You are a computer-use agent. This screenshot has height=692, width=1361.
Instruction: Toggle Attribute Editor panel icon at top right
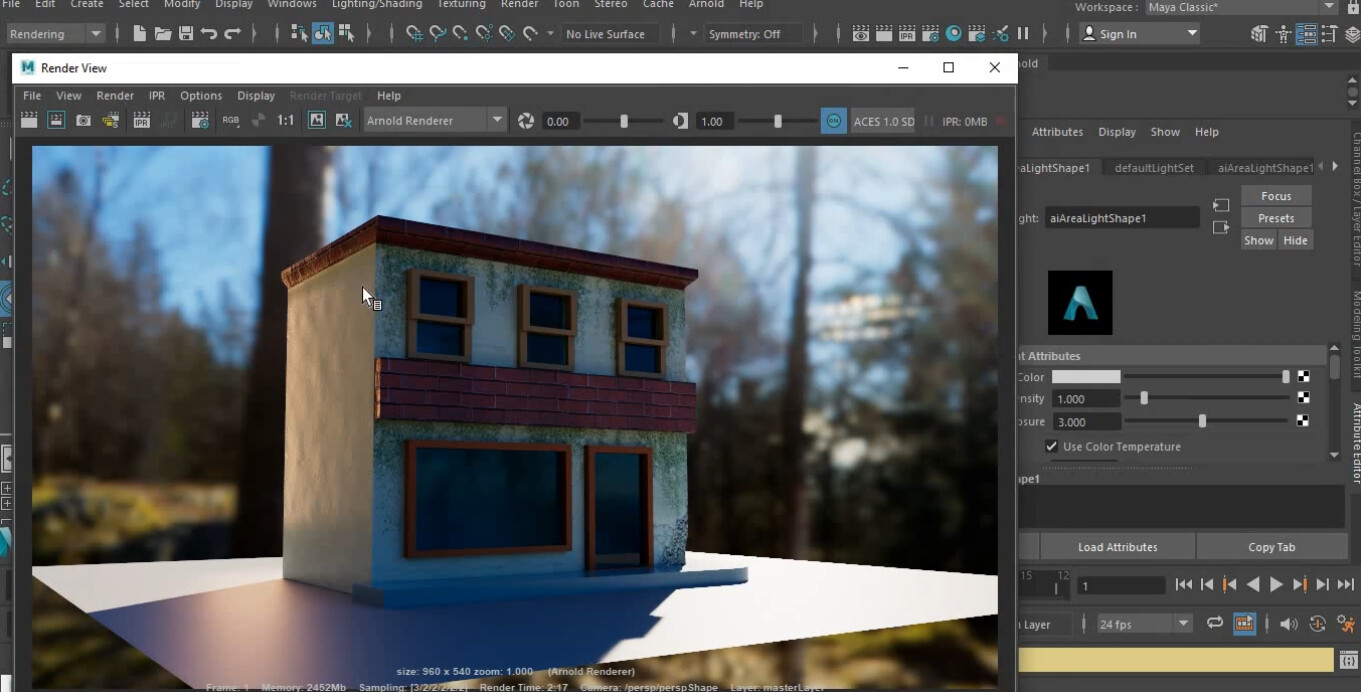[1306, 34]
